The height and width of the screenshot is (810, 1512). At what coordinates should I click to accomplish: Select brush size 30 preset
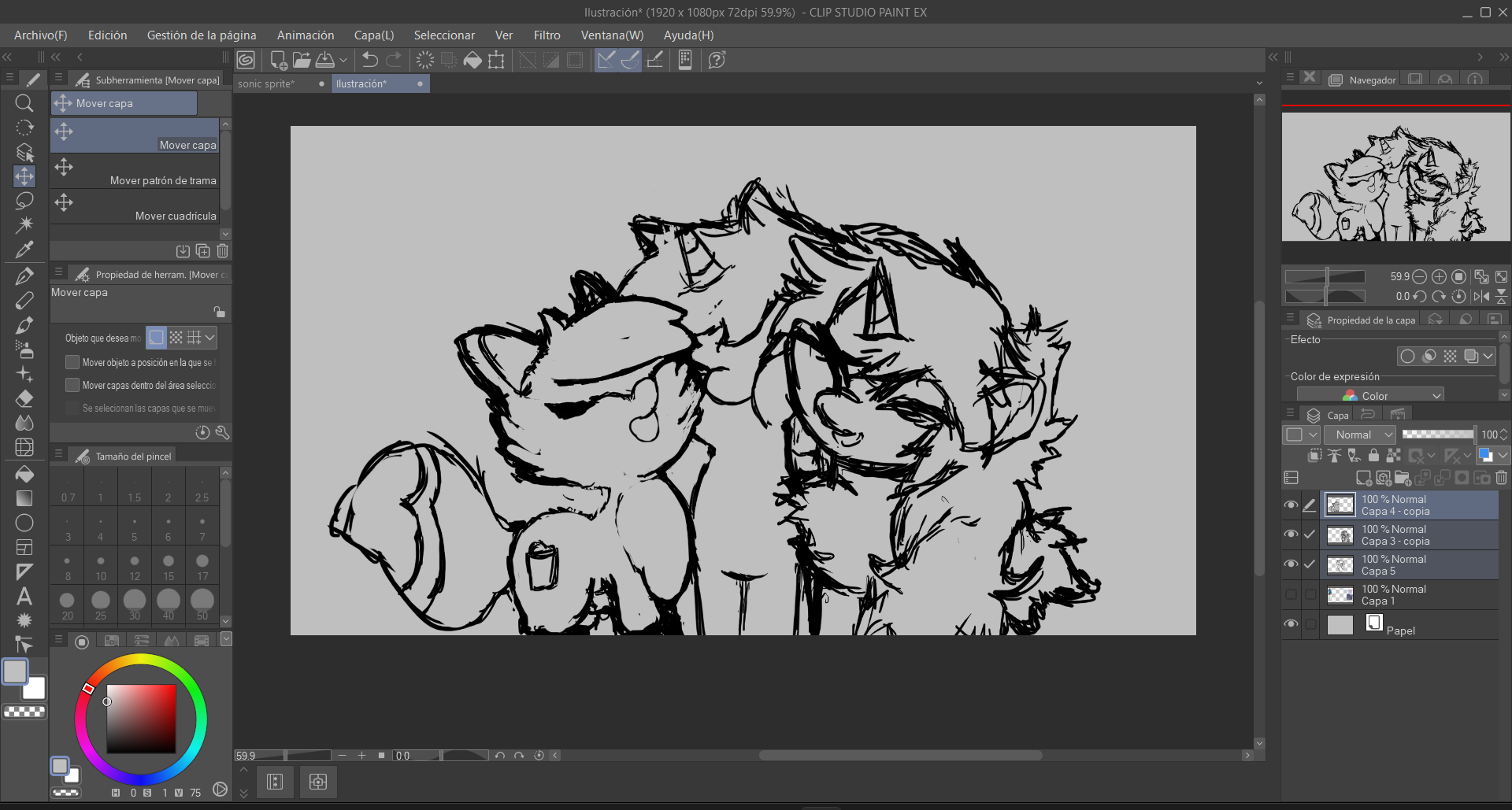coord(135,603)
